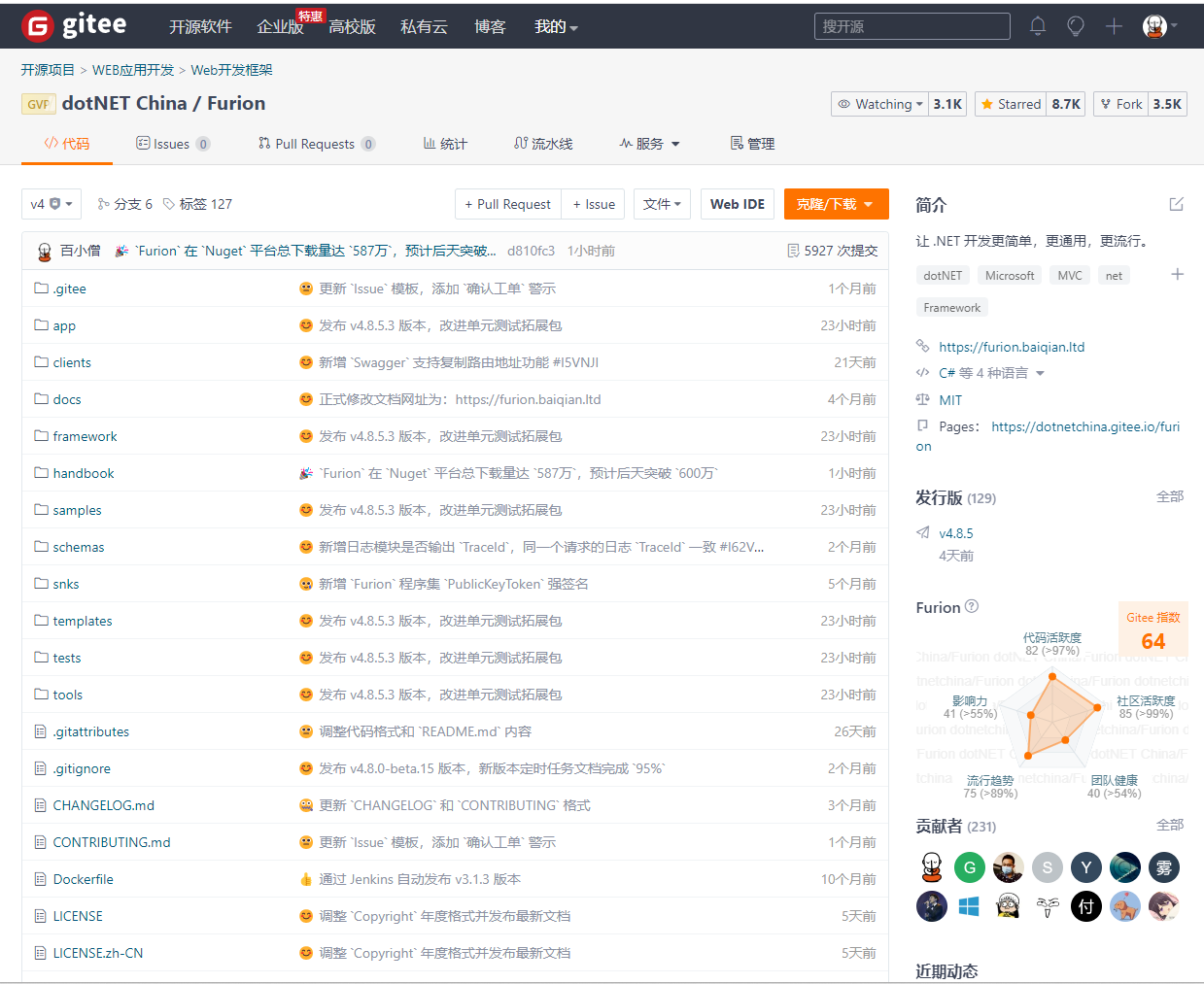Click the + Issue button
1204x984 pixels.
click(x=594, y=204)
